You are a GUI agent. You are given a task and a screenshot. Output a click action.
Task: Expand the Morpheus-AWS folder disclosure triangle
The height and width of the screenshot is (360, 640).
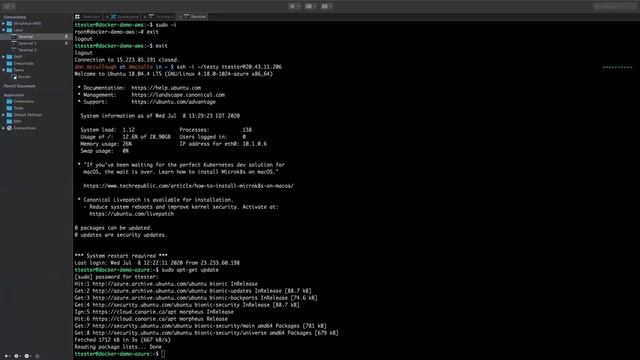(4, 24)
